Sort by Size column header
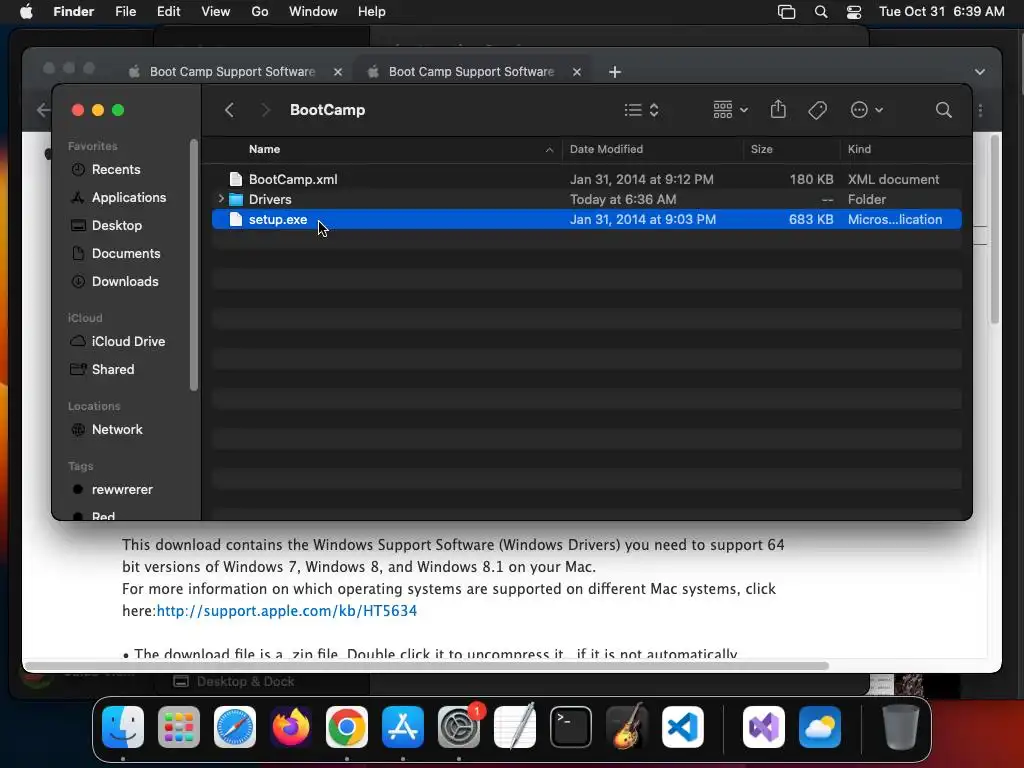 [792, 150]
